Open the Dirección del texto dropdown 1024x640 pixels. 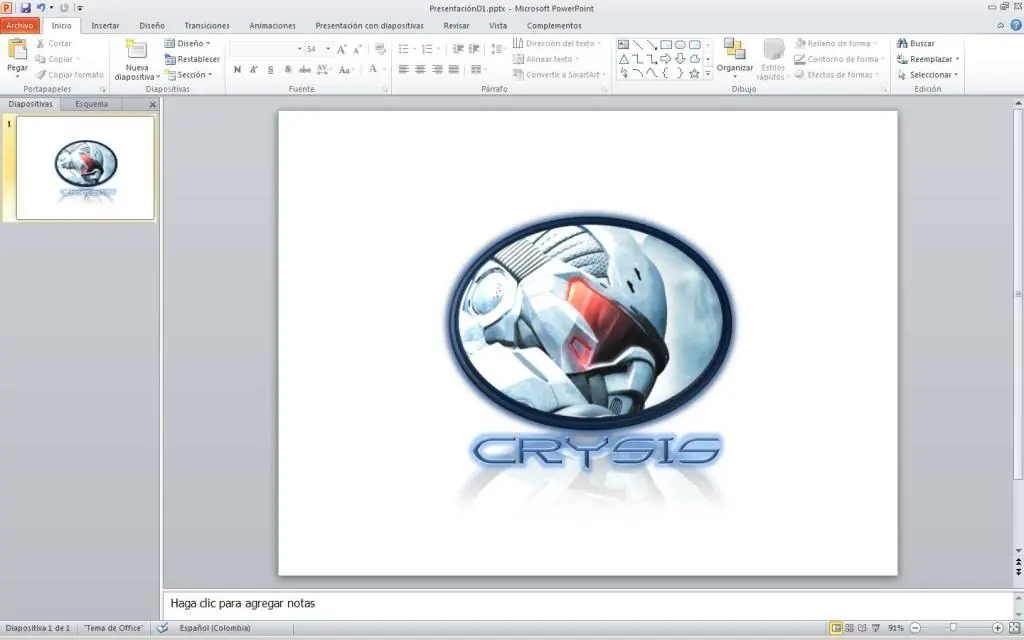(556, 43)
